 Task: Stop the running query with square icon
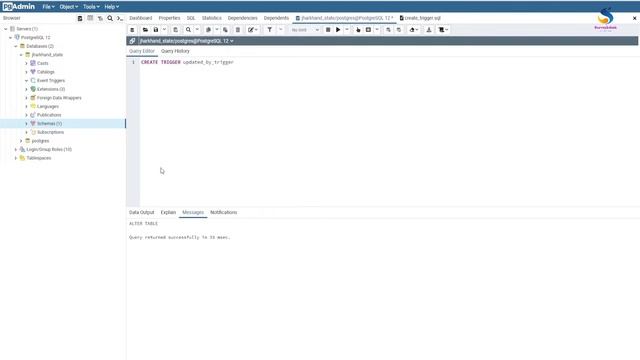coord(328,30)
